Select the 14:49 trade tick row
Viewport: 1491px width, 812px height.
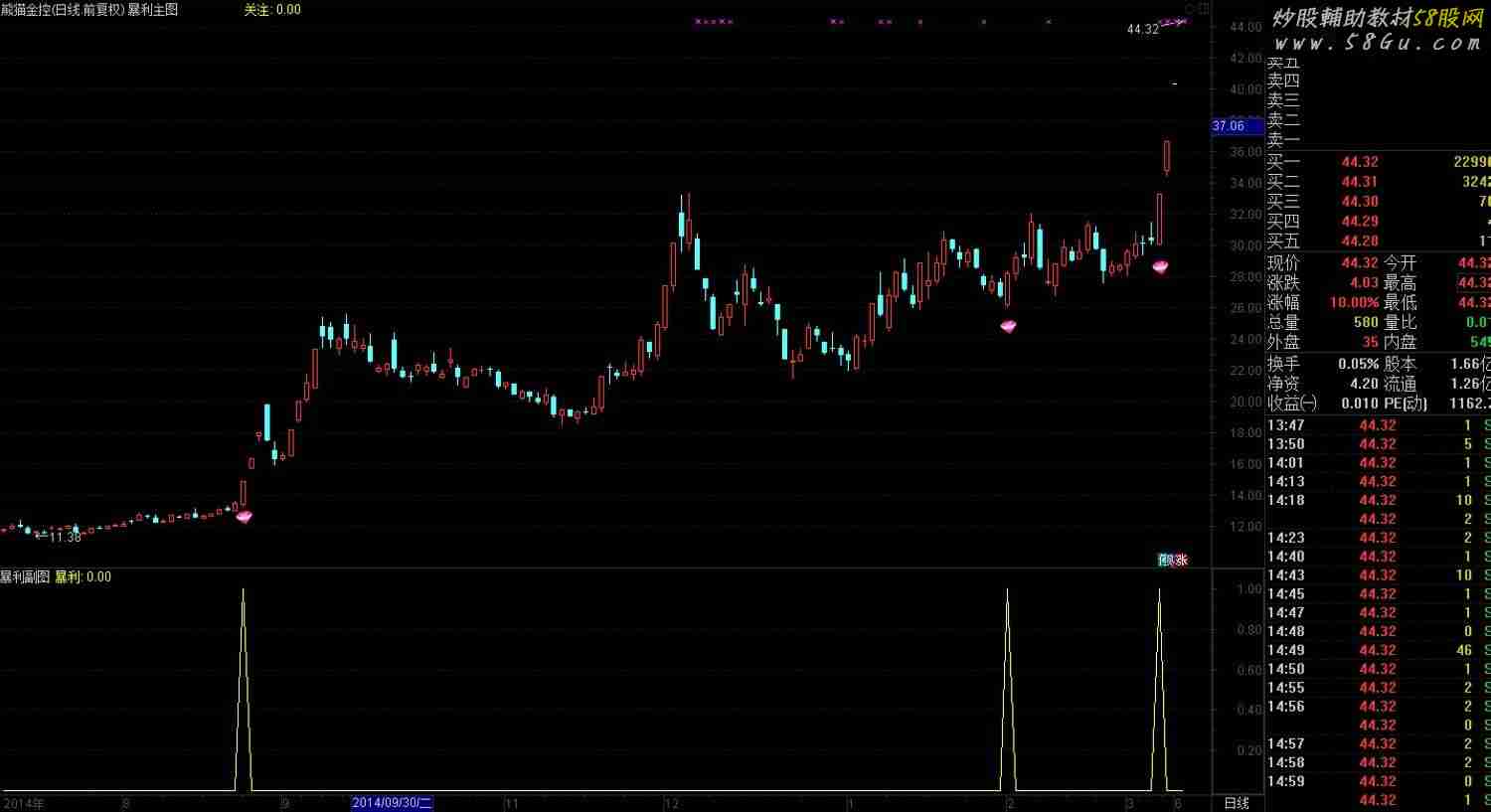click(x=1379, y=650)
